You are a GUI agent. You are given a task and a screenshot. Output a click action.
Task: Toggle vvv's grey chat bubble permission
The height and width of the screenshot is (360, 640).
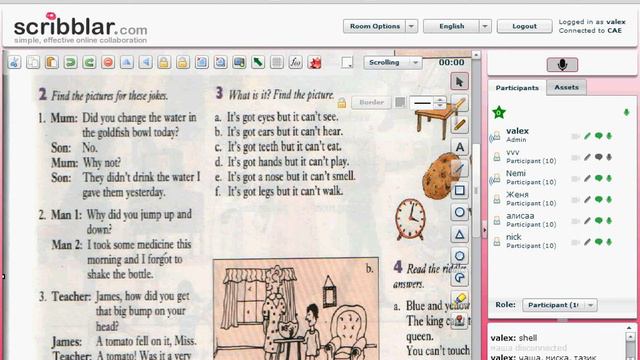click(x=598, y=157)
